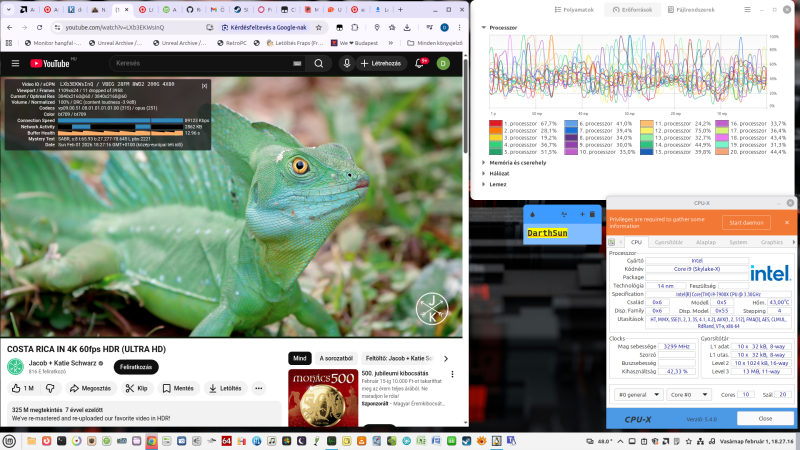The height and width of the screenshot is (450, 800).
Task: Click the Close button in CPU-X
Action: (765, 418)
